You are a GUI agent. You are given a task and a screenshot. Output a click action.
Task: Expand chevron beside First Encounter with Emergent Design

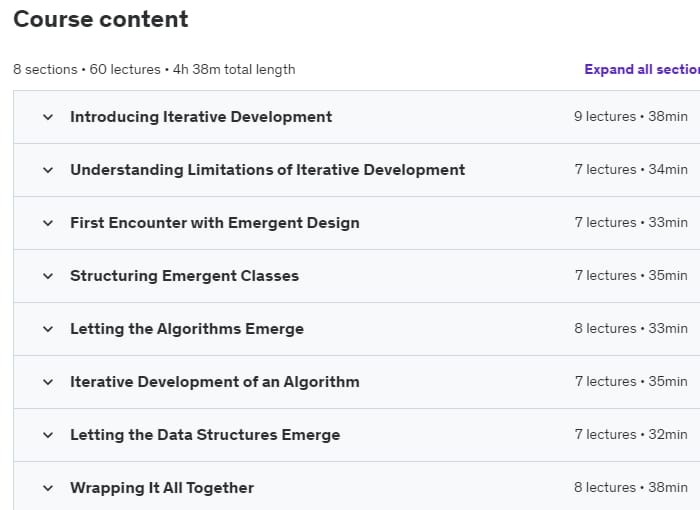point(48,223)
